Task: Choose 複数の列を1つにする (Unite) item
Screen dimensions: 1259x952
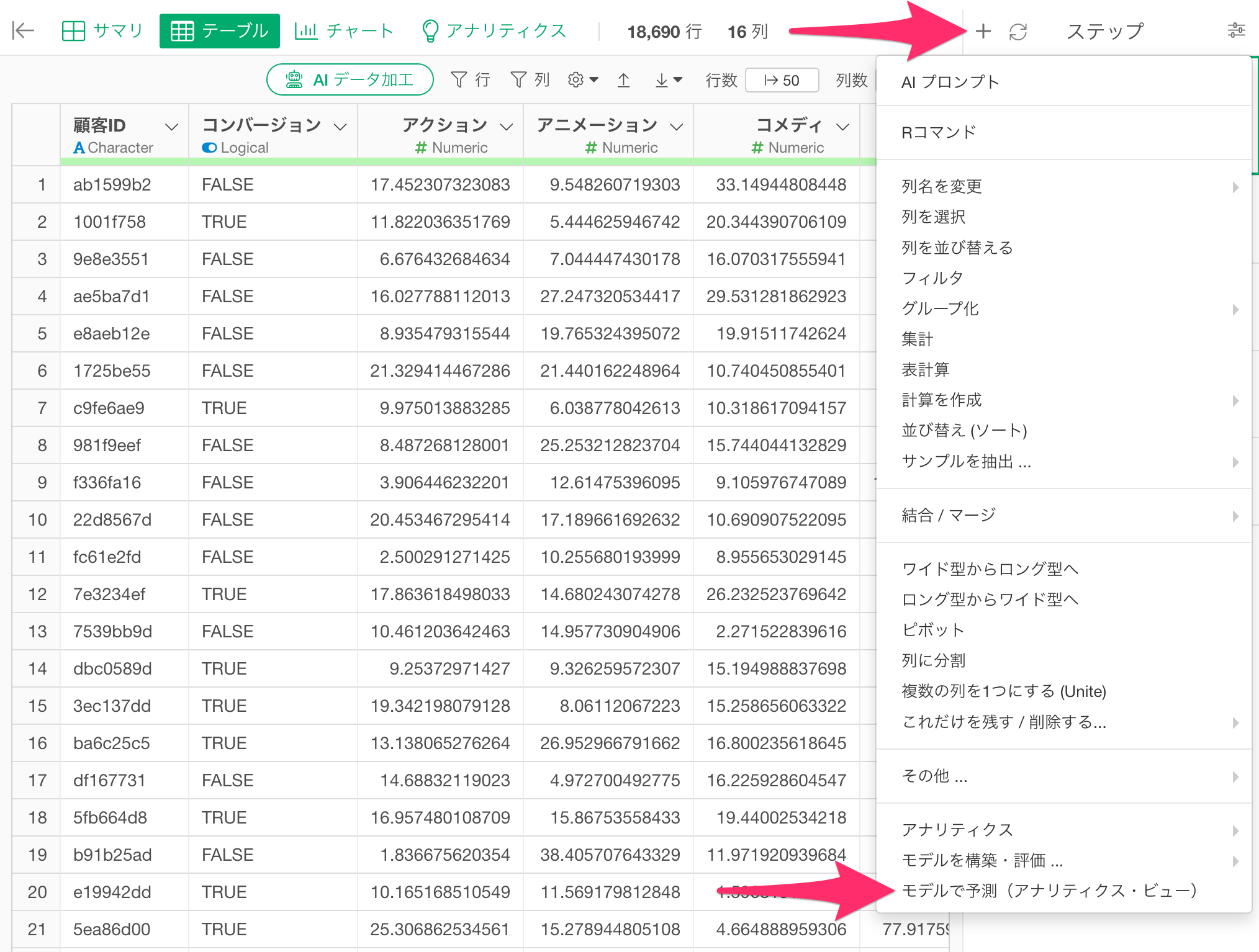Action: pos(1063,691)
